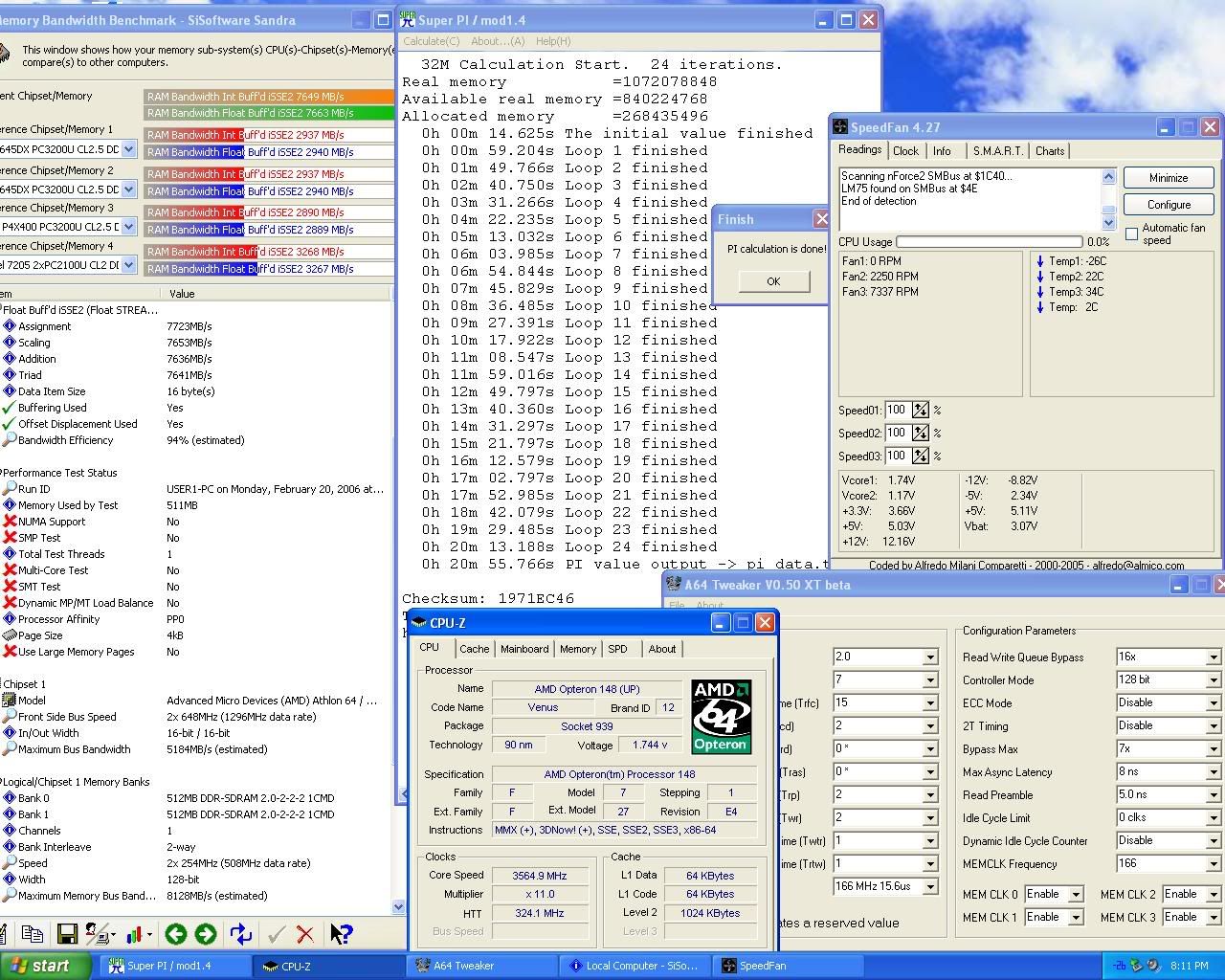This screenshot has width=1225, height=980.
Task: Click the A64 Tweaker title bar icon
Action: coord(673,585)
